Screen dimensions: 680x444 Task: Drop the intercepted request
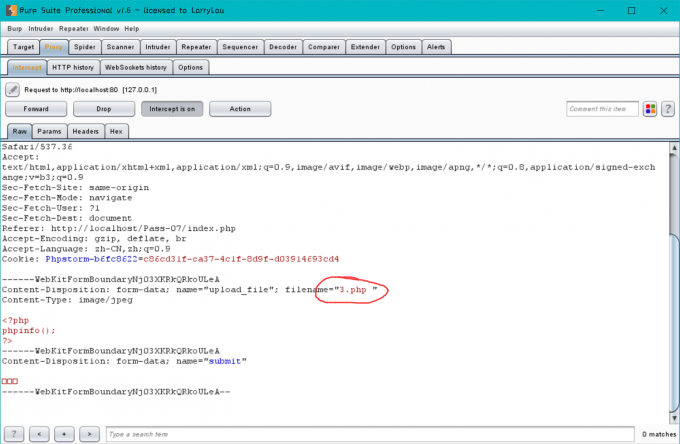tap(104, 109)
